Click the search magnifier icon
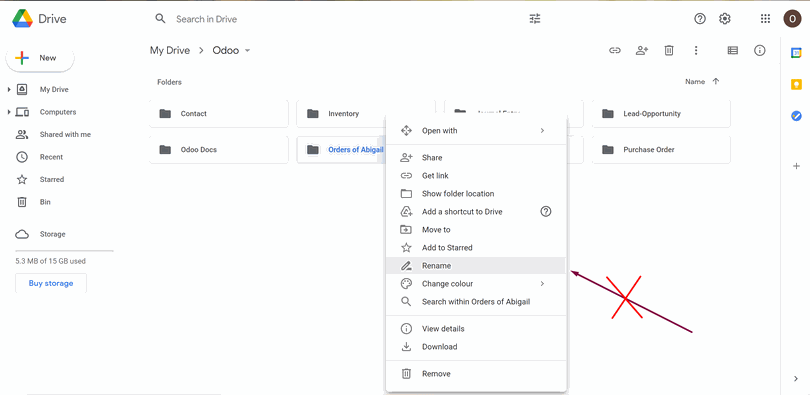This screenshot has width=810, height=395. [161, 19]
